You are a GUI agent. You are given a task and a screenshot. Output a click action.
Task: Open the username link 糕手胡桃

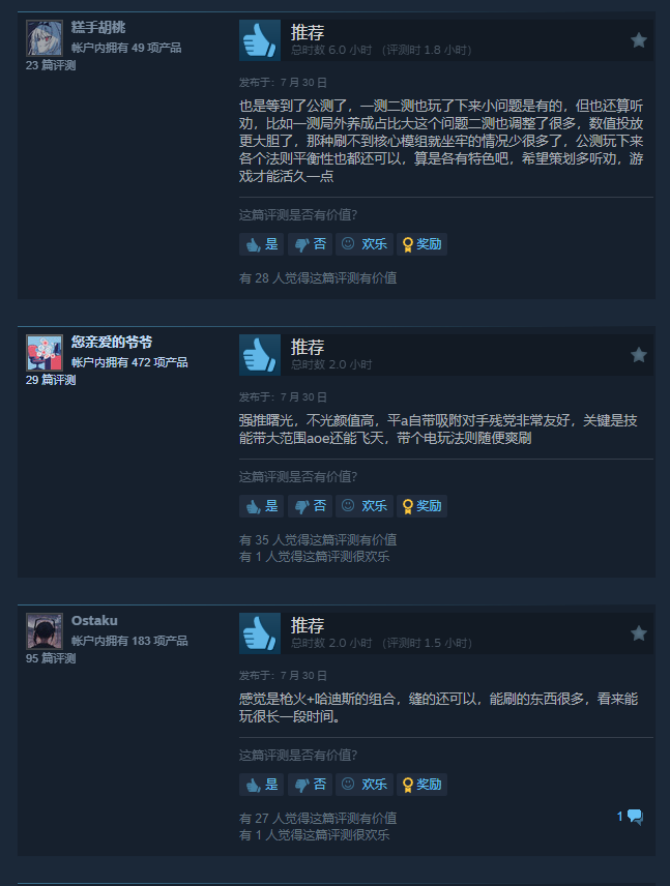(x=98, y=27)
